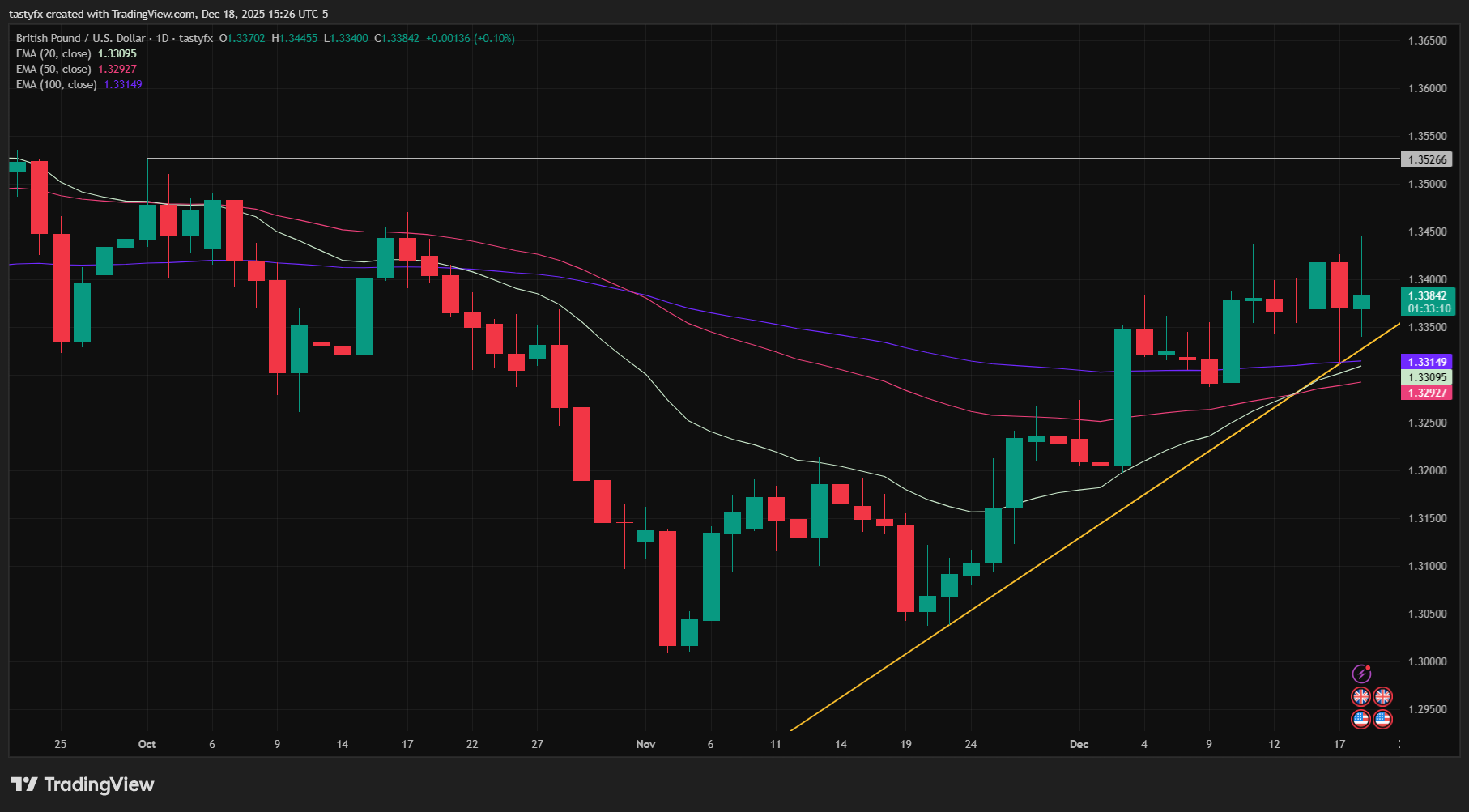
Task: Click the right US flag event marker
Action: click(x=1383, y=718)
